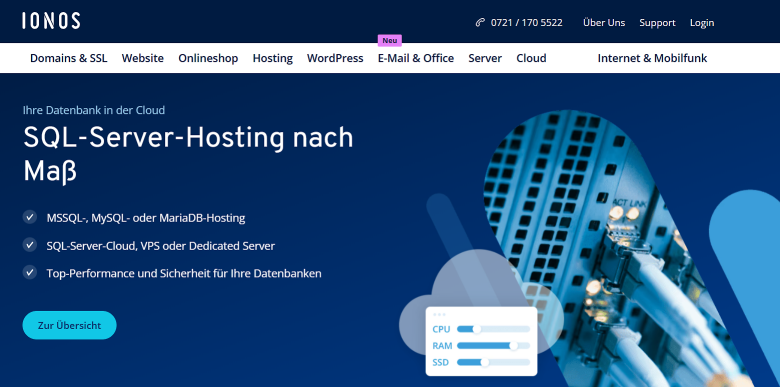Call number 0721 / 170 5522
Viewport: 780px width, 387px height.
pos(526,23)
